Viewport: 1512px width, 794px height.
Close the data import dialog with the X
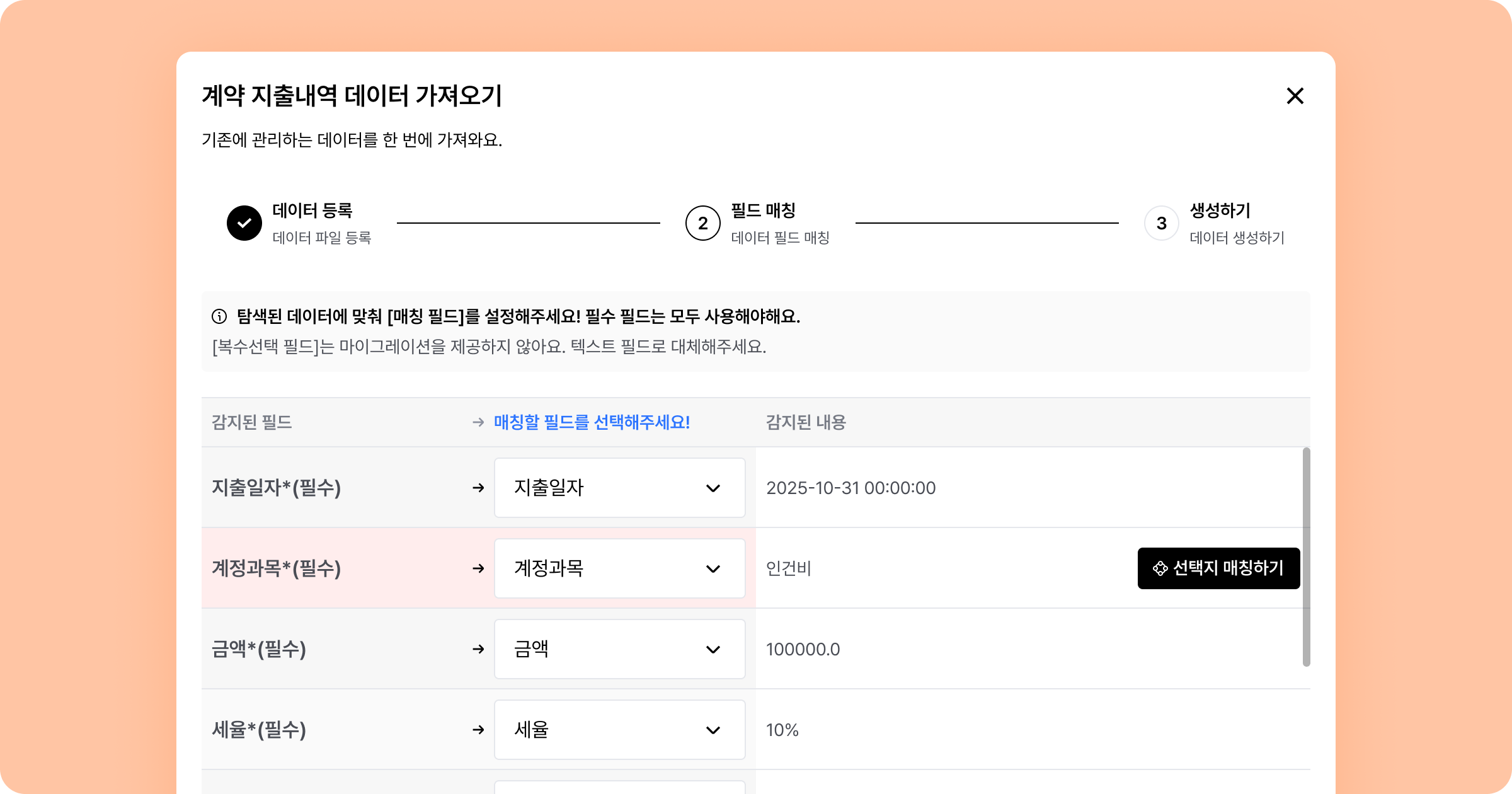click(1295, 96)
